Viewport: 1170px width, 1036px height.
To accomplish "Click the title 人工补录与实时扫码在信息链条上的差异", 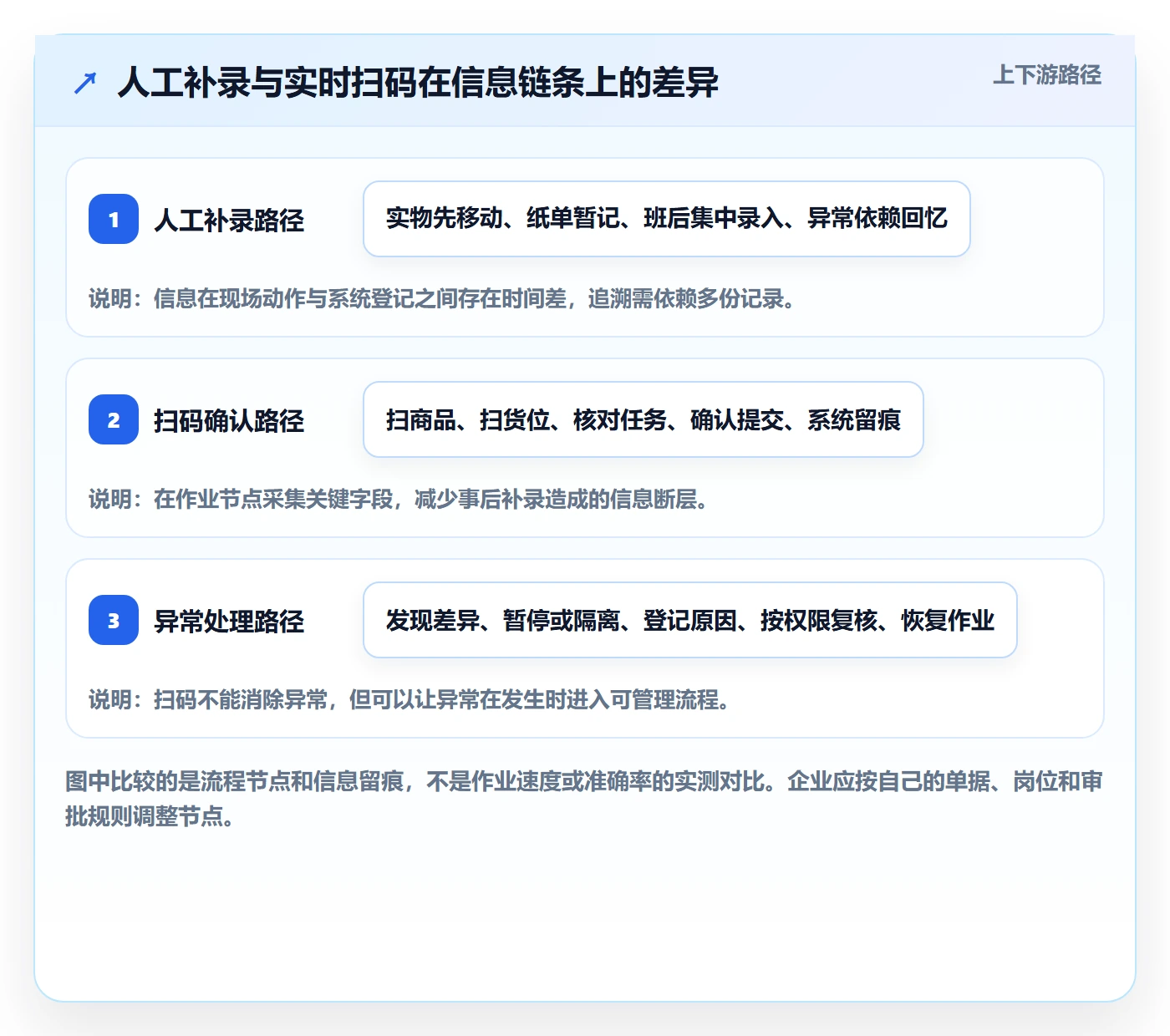I will tap(418, 83).
